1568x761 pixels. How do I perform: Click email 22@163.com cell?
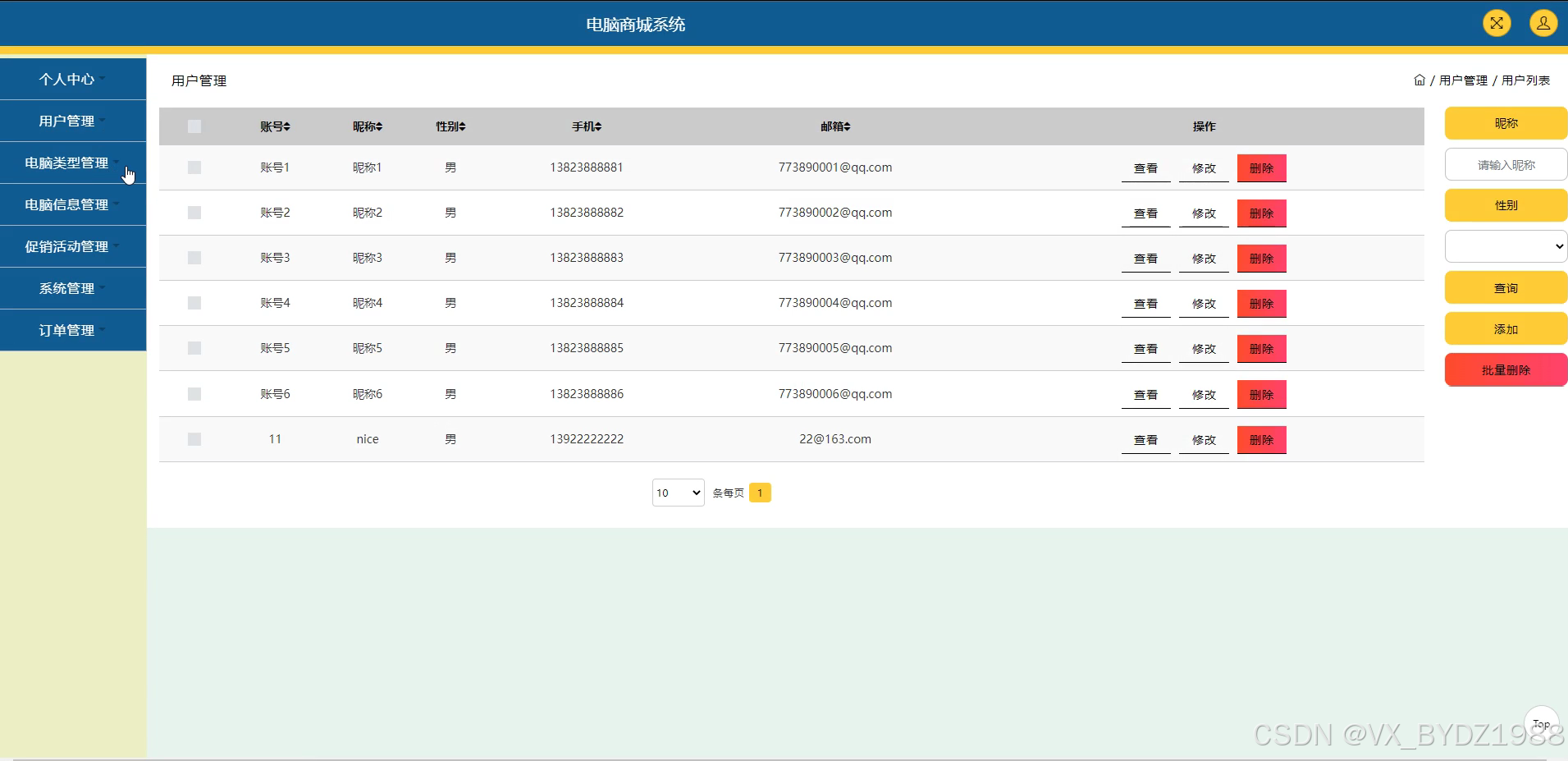[x=835, y=439]
